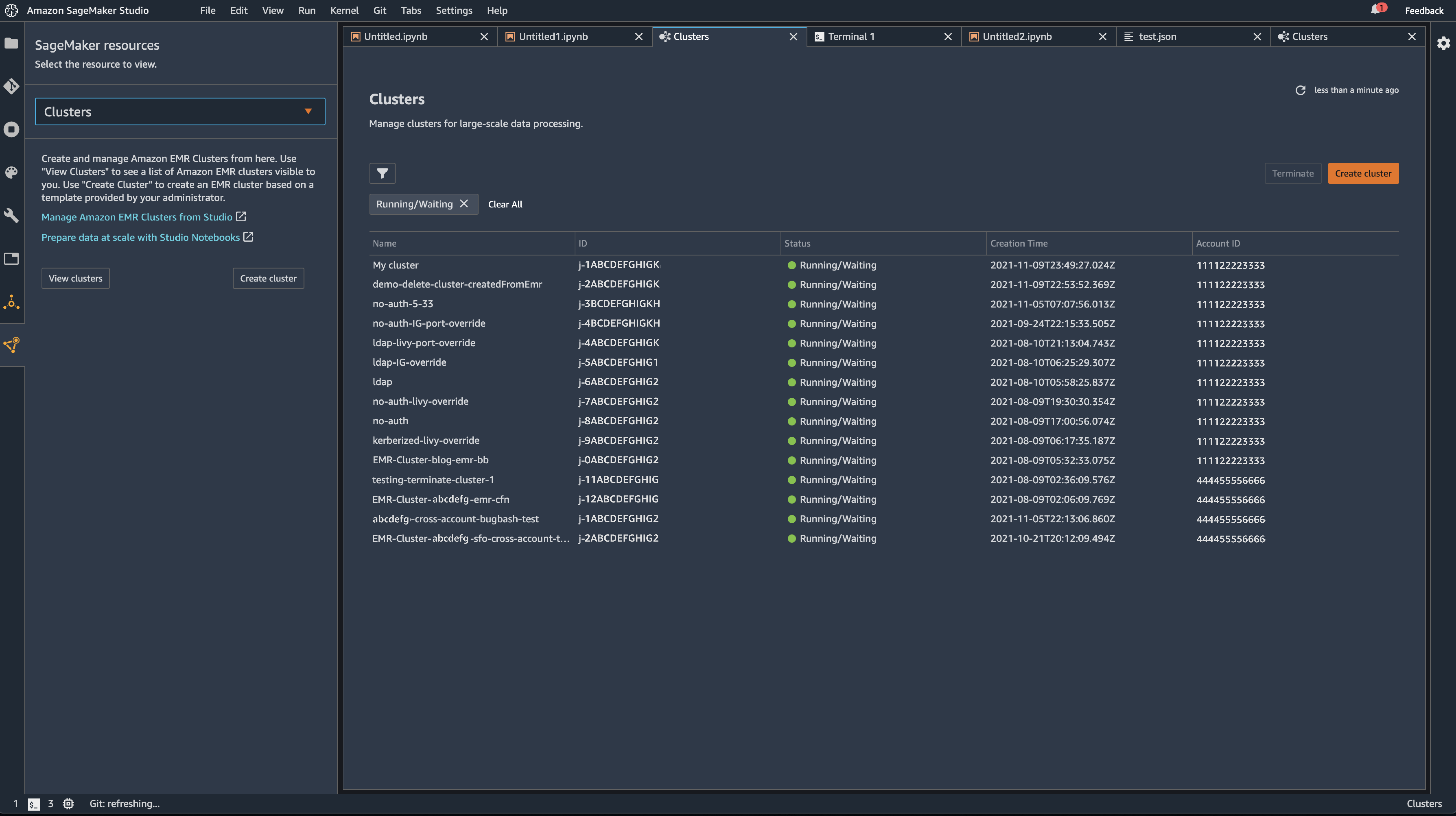Open the running terminals and kernels panel
Viewport: 1456px width, 816px height.
(11, 129)
